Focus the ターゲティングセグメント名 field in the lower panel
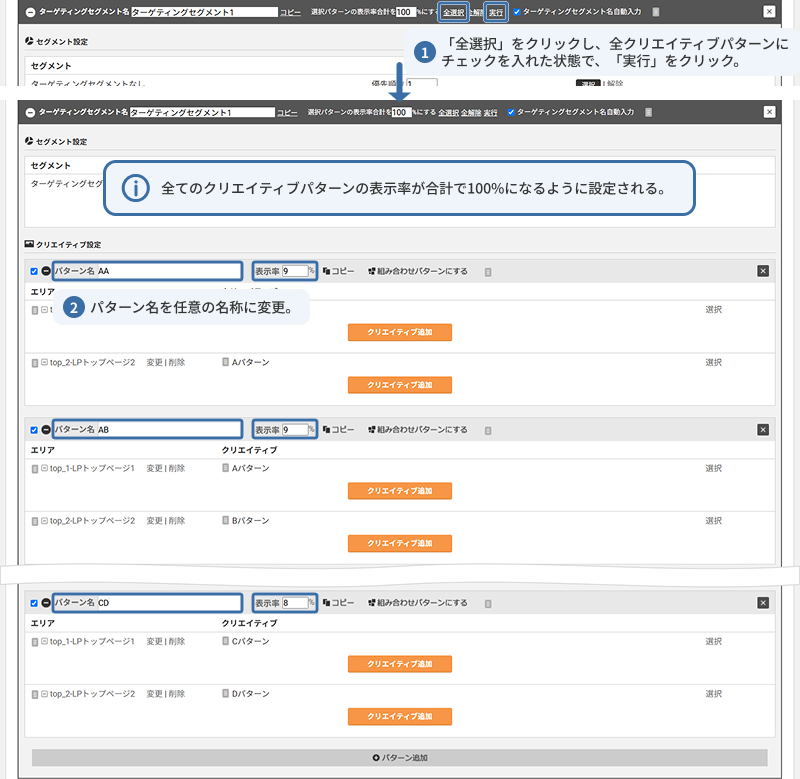Image resolution: width=800 pixels, height=779 pixels. pos(202,112)
